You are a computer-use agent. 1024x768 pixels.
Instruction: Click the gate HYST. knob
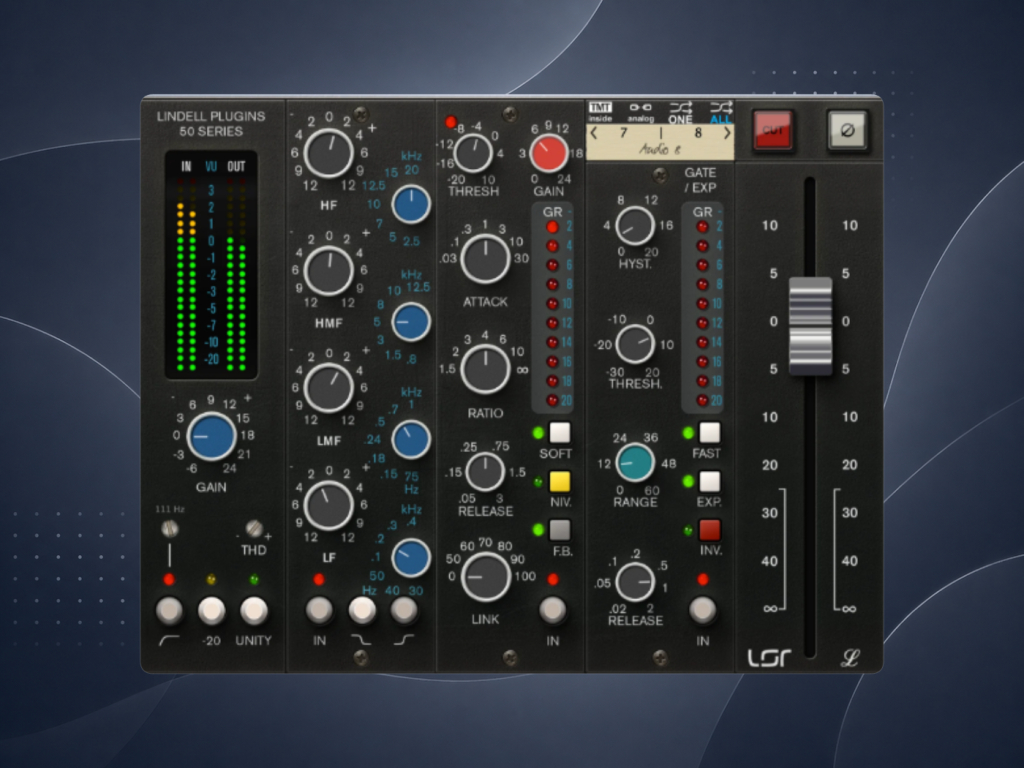pos(635,225)
